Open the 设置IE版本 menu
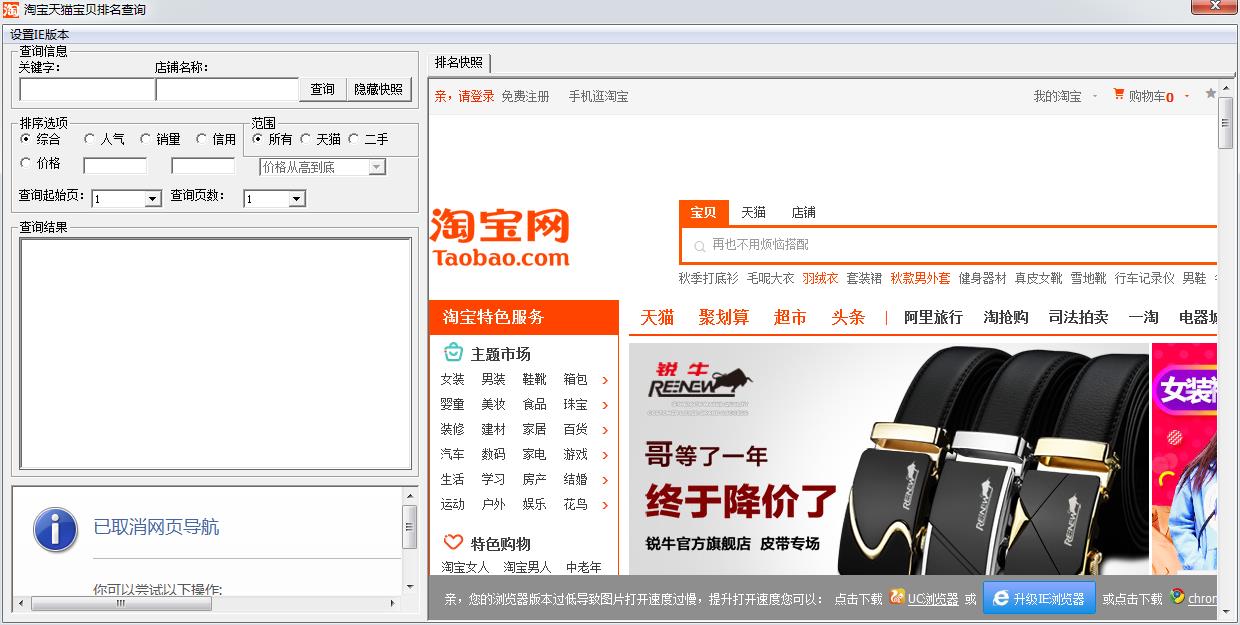The height and width of the screenshot is (625, 1240). pos(40,34)
